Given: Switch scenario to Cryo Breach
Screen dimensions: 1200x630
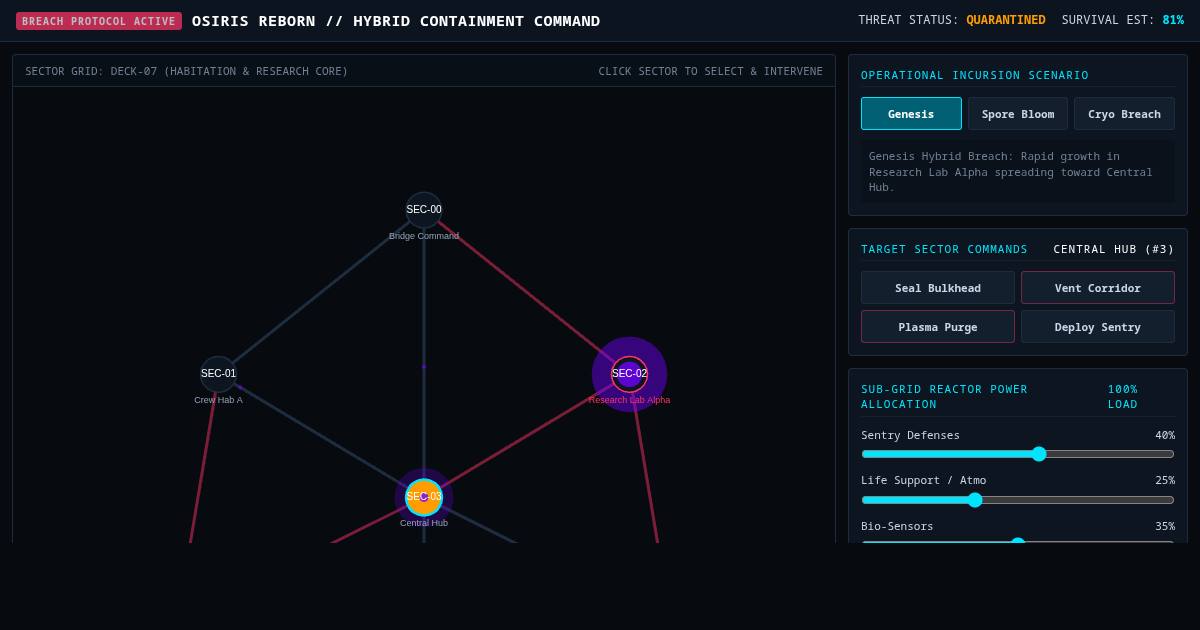Looking at the screenshot, I should pos(1124,114).
